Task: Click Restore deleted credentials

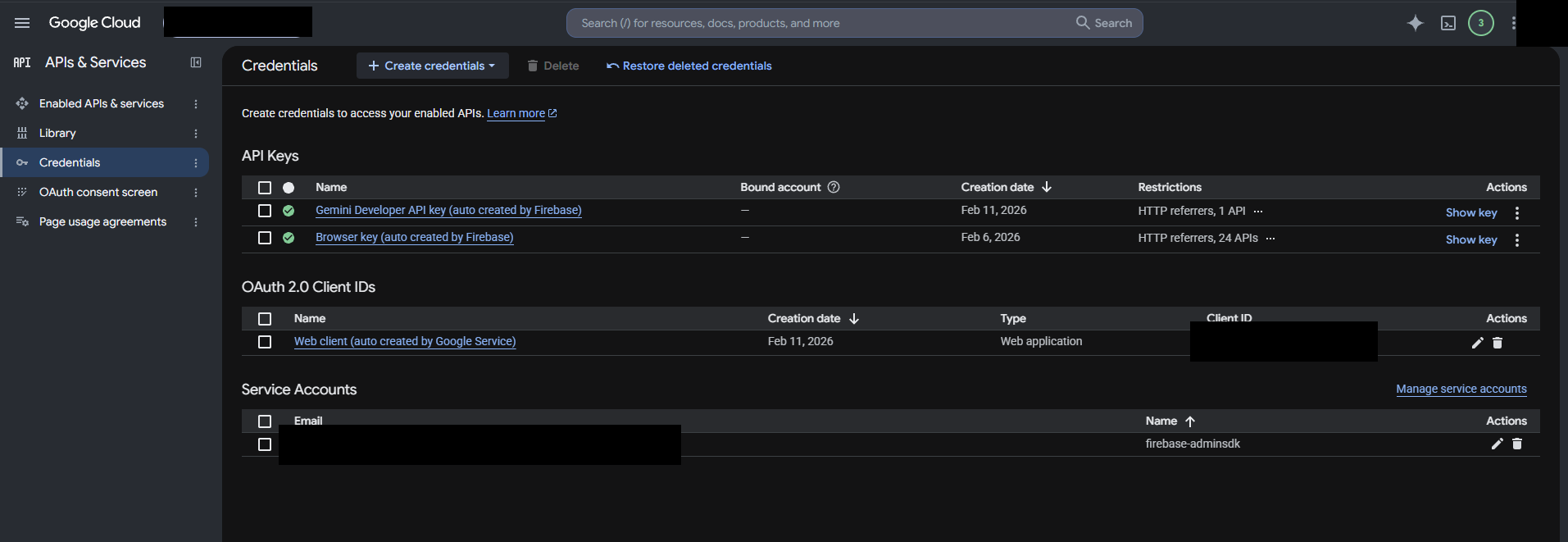Action: pos(689,66)
